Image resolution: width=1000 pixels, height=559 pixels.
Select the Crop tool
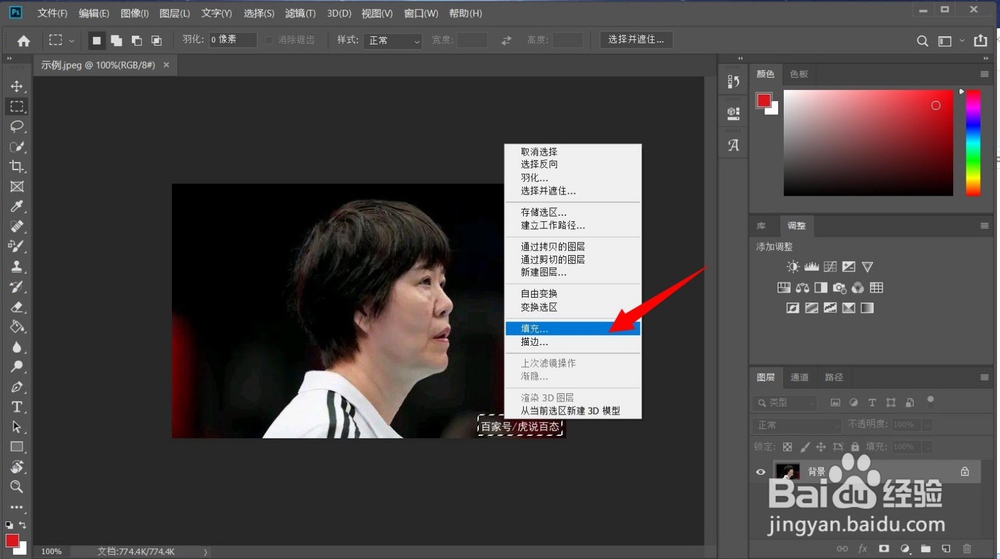pyautogui.click(x=17, y=166)
